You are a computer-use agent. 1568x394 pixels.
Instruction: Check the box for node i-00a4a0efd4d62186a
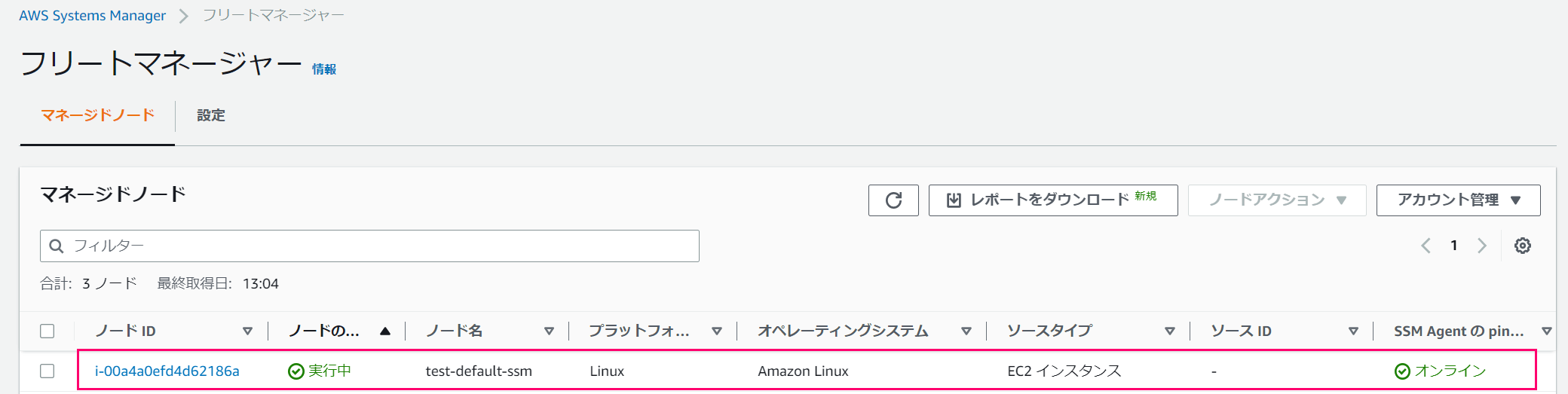click(x=47, y=371)
